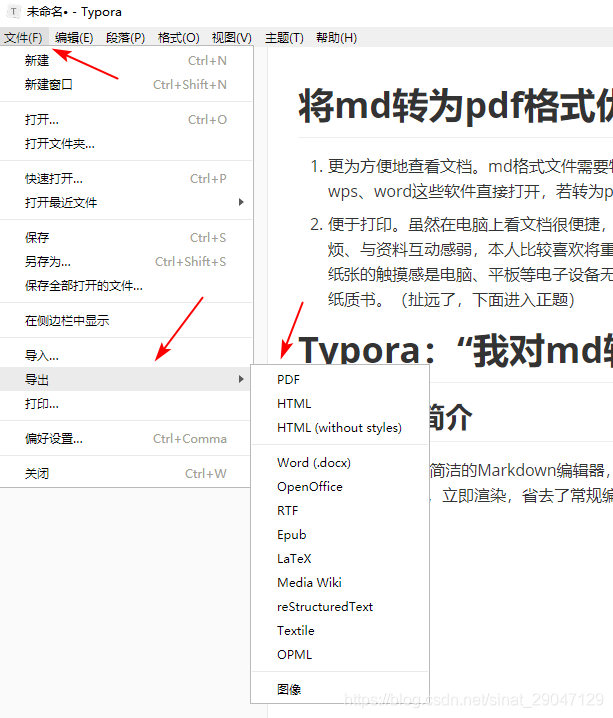Screen dimensions: 613x718
Task: Export as Epub
Action: pos(340,535)
